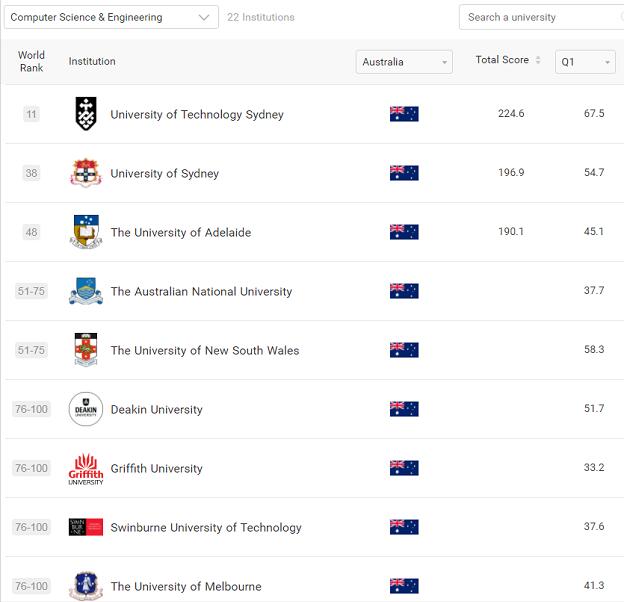Image resolution: width=624 pixels, height=602 pixels.
Task: Open Deakin University institution link
Action: (156, 409)
